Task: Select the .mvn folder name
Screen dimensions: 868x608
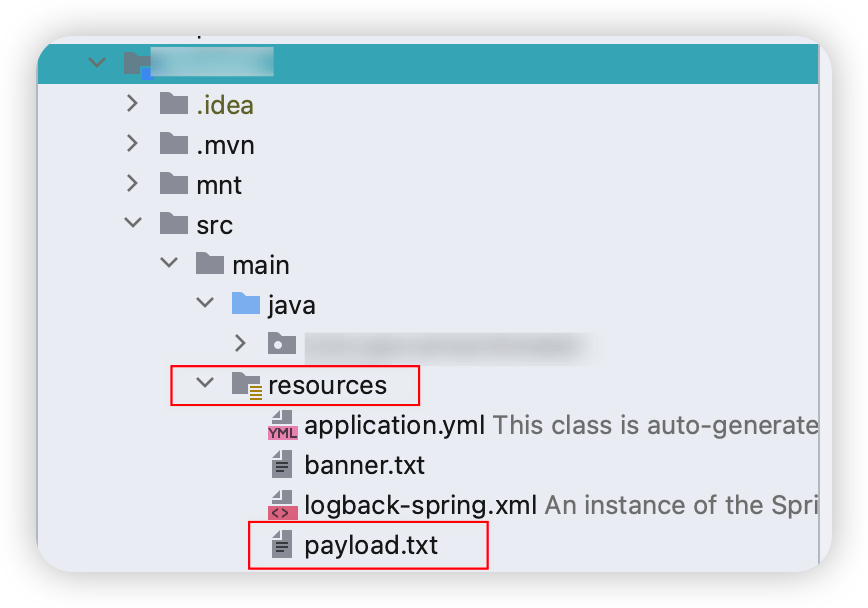Action: 225,146
